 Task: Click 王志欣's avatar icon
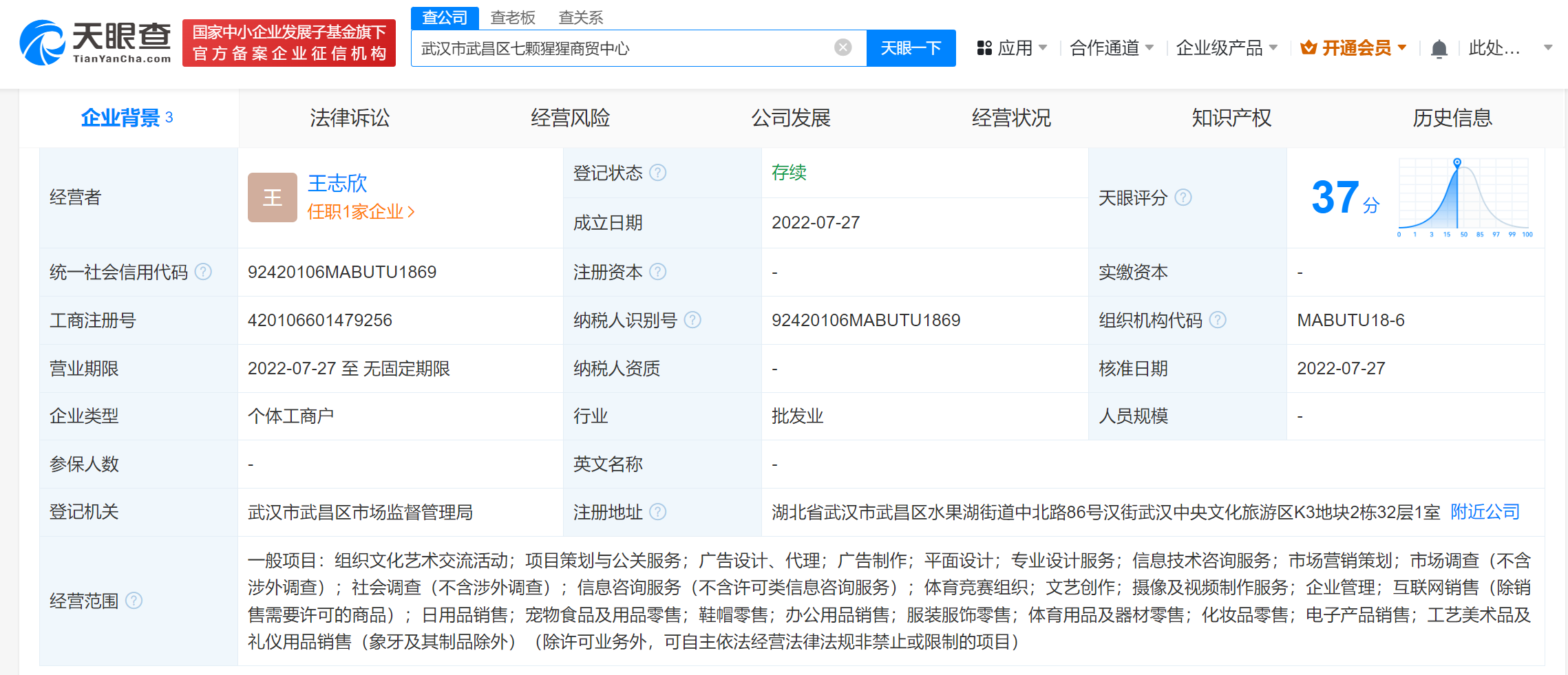pos(273,197)
